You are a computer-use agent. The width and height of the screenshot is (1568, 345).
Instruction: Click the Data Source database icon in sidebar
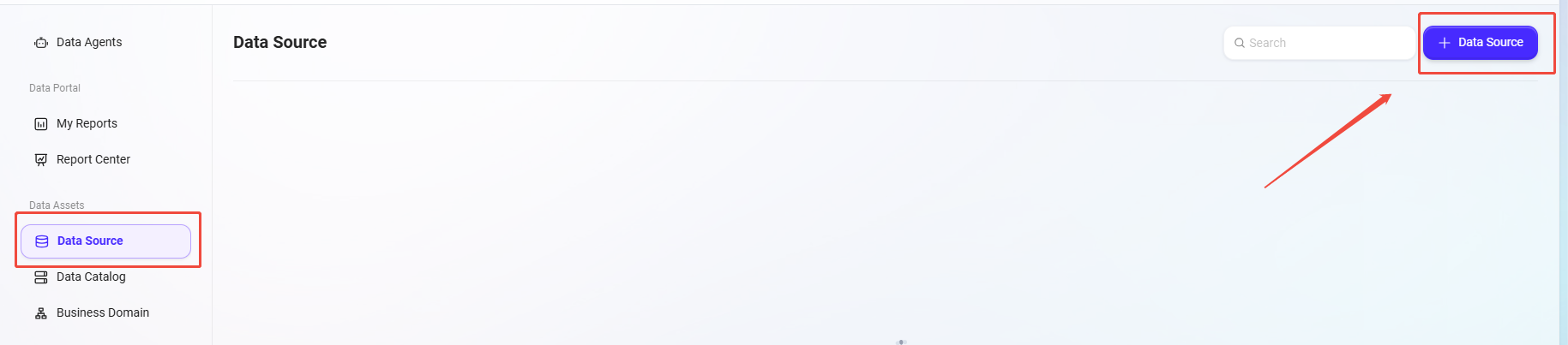(41, 241)
